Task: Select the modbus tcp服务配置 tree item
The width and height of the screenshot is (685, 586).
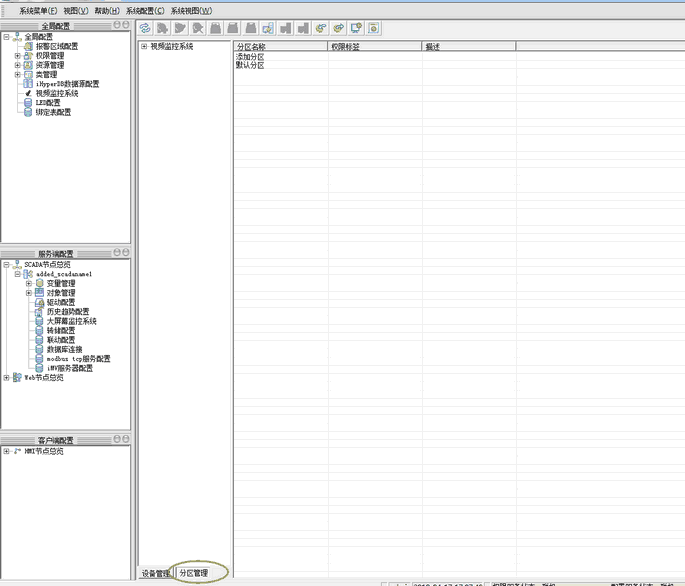Action: pyautogui.click(x=79, y=359)
